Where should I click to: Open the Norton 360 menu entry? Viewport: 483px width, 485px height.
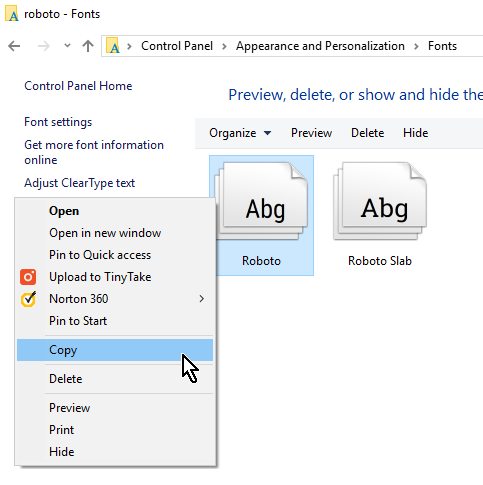[115, 299]
